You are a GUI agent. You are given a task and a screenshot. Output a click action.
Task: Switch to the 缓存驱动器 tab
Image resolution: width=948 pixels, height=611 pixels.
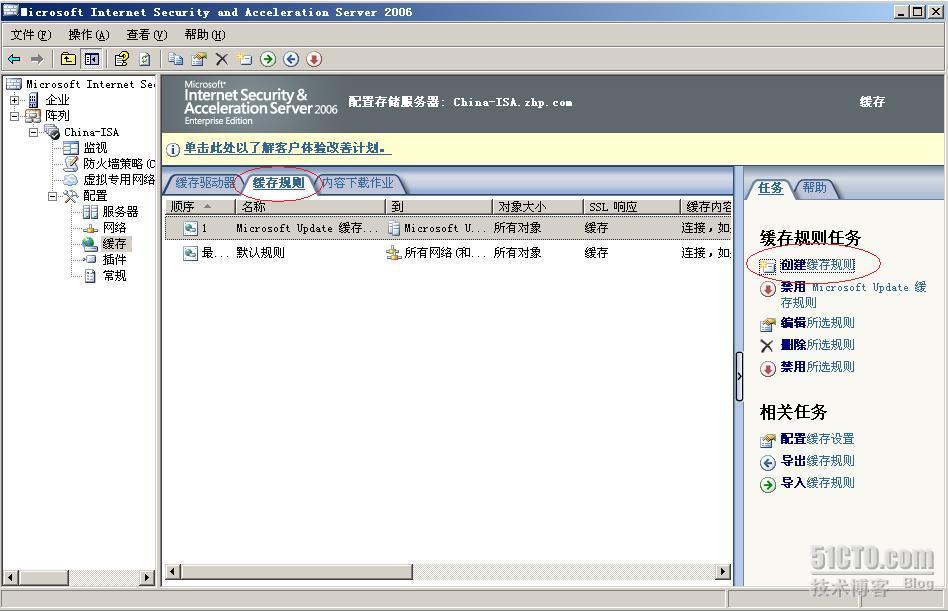[x=204, y=183]
